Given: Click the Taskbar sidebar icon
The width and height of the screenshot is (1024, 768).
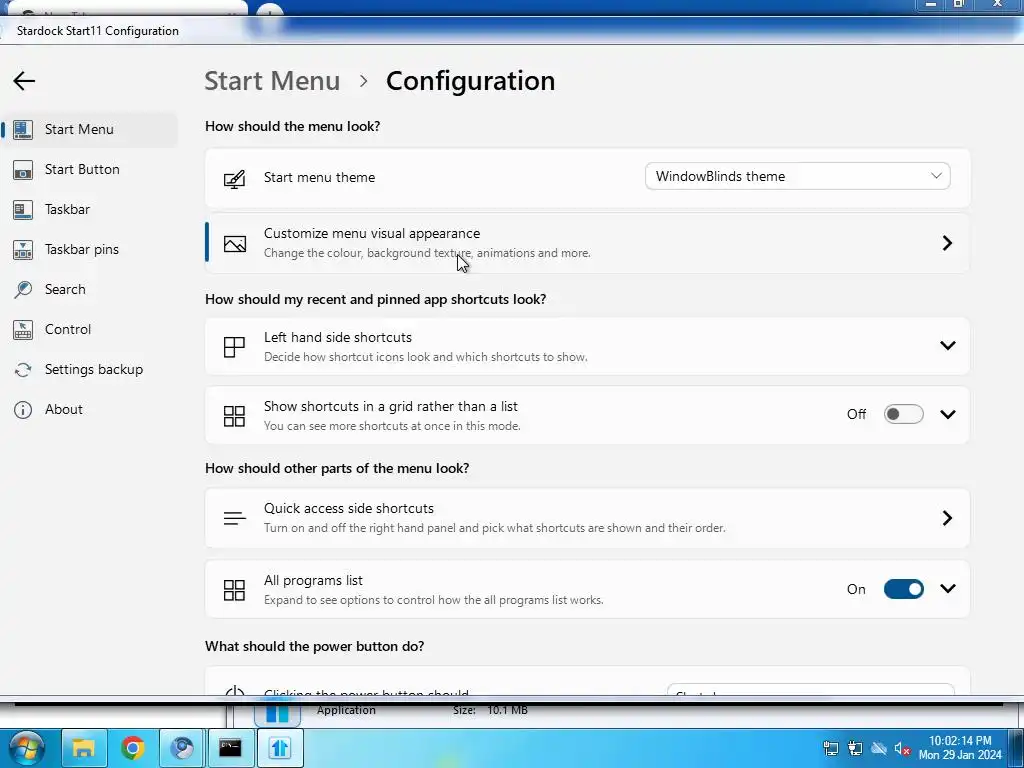Looking at the screenshot, I should pyautogui.click(x=23, y=210).
